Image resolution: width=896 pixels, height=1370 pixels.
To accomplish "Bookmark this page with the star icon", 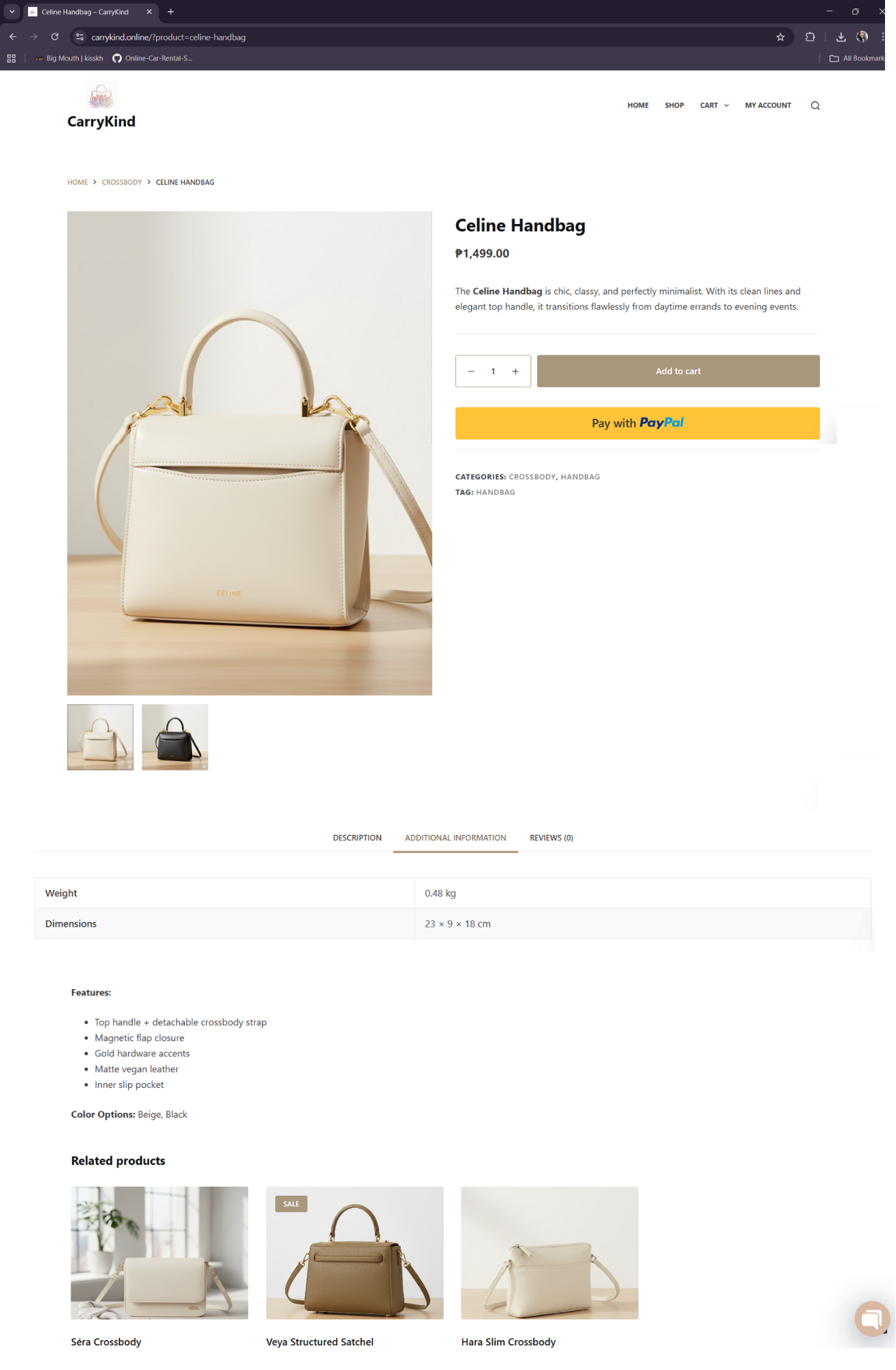I will pos(780,37).
